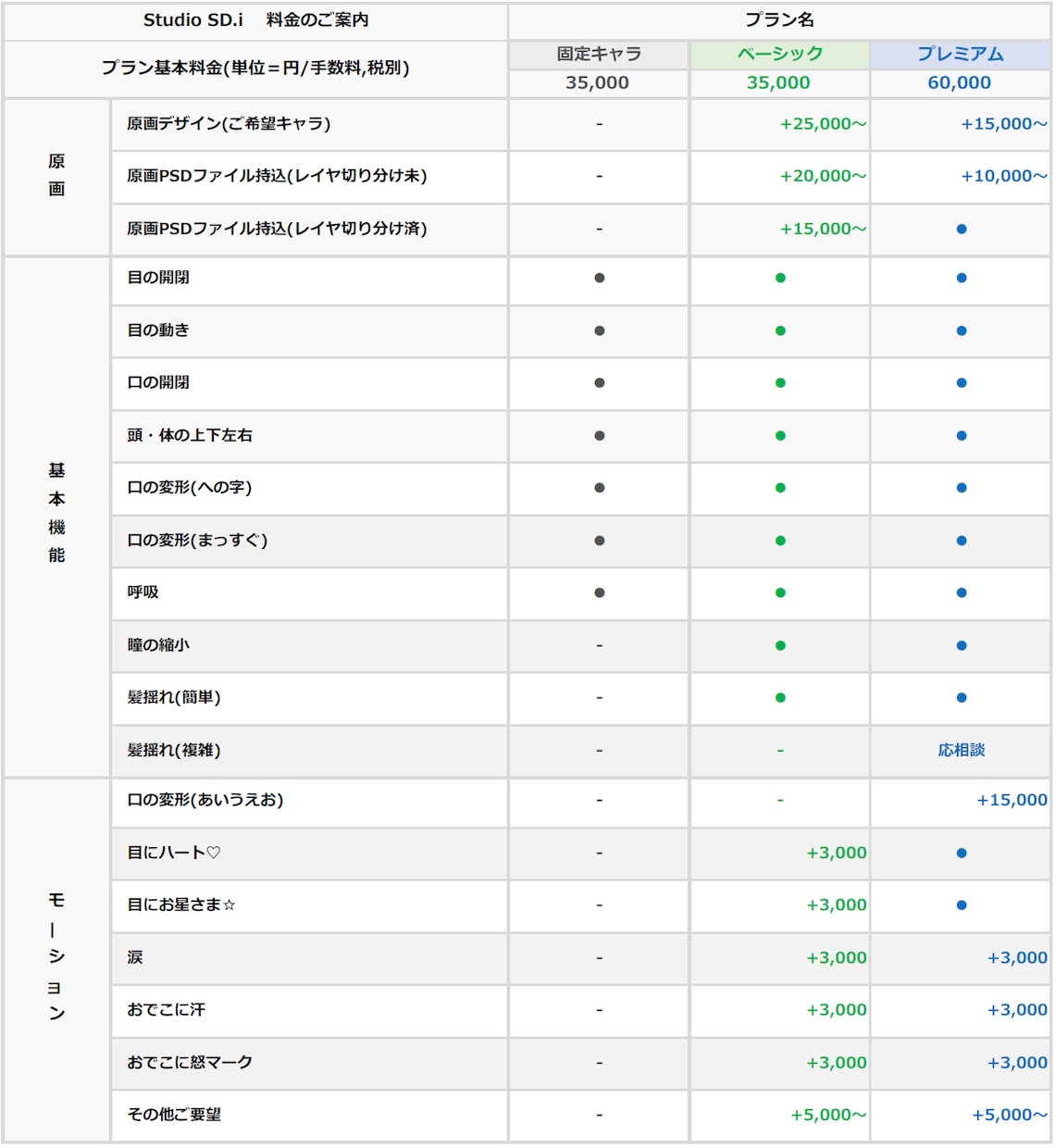Click the '+15,000' premium cell without tilde

tap(1013, 800)
